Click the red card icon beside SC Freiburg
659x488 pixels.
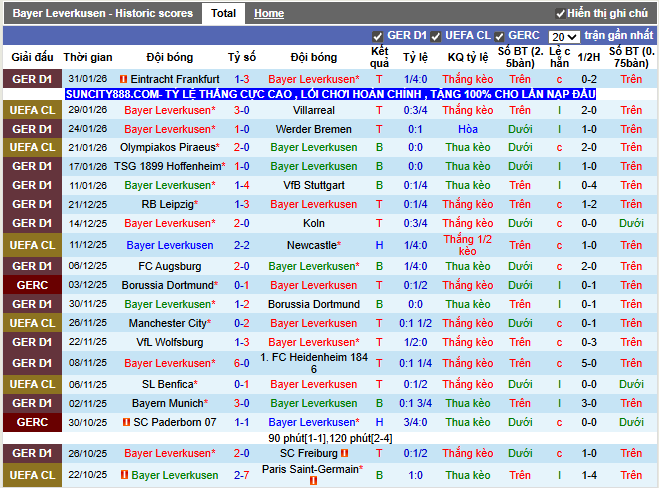345,453
